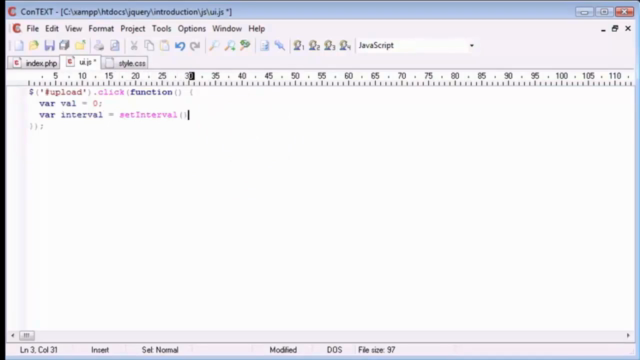Open the Edit menu
The width and height of the screenshot is (640, 360).
coord(52,29)
